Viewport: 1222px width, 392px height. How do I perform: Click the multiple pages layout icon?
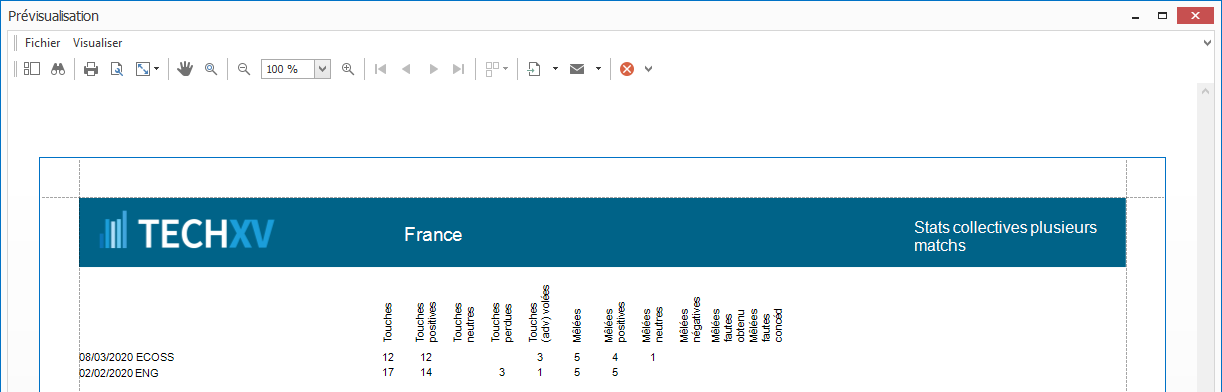point(493,69)
